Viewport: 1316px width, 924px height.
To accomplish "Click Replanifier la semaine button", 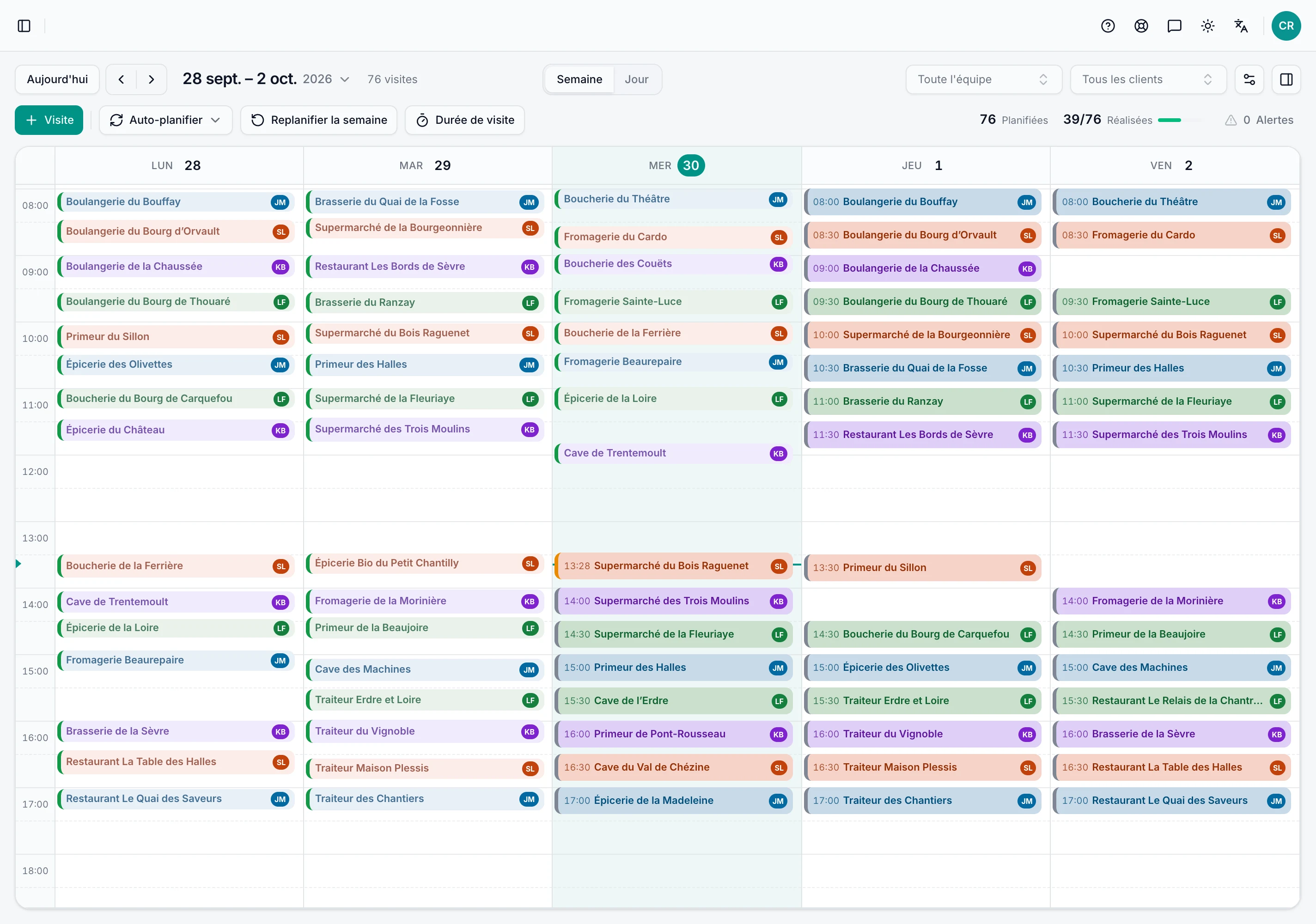I will 319,120.
